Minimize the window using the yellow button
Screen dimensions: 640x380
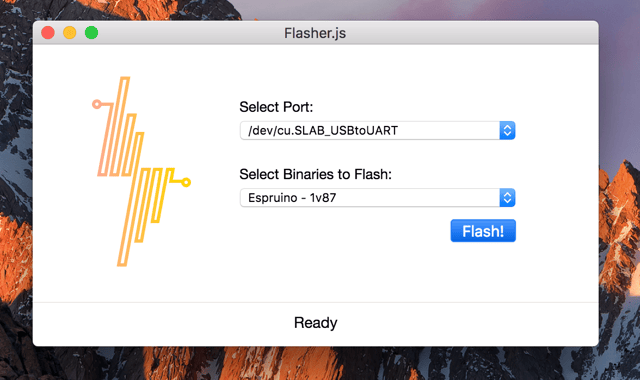click(70, 33)
